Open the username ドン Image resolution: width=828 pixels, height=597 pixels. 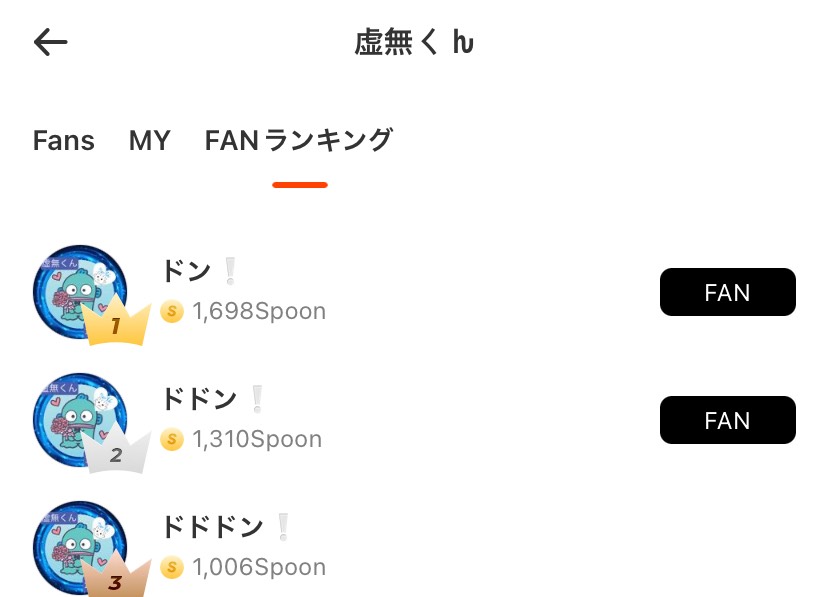pyautogui.click(x=187, y=271)
